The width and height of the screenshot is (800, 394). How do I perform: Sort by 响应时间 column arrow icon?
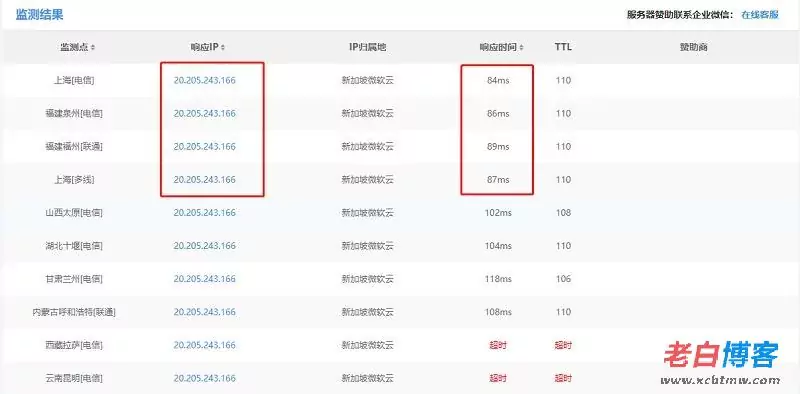[521, 47]
